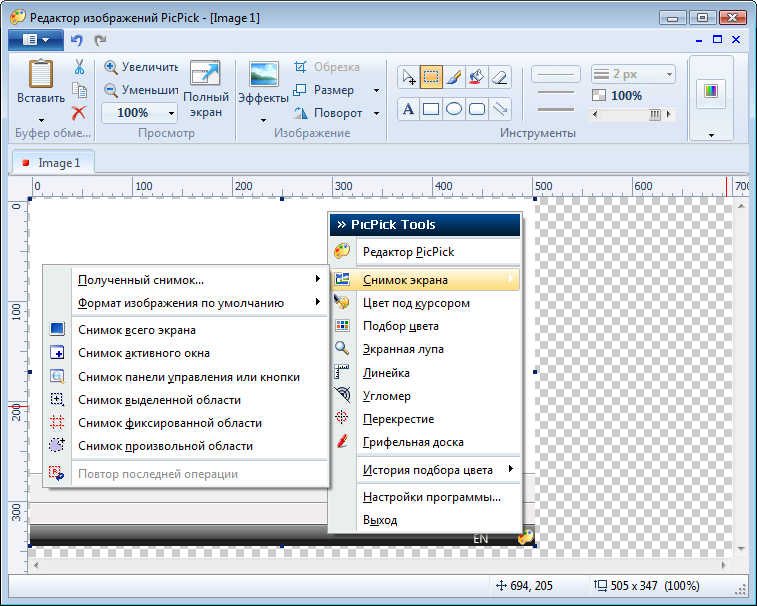Expand the Поворот dropdown arrow

(376, 113)
